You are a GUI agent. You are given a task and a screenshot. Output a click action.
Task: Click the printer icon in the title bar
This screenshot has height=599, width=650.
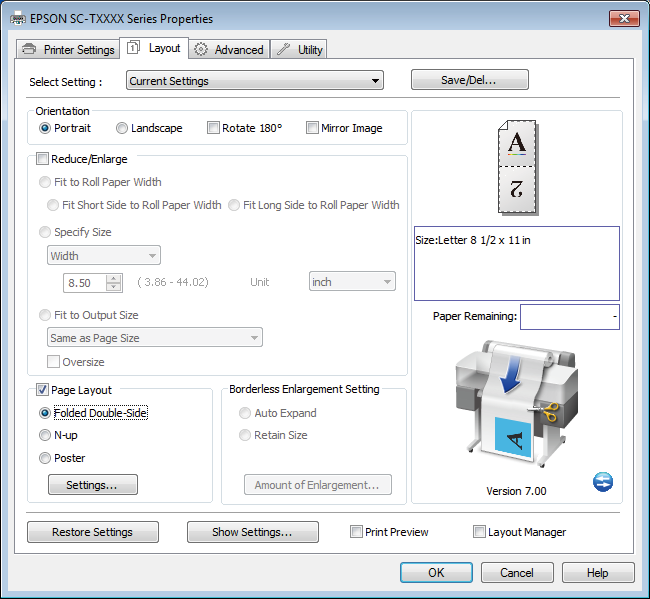[x=17, y=19]
